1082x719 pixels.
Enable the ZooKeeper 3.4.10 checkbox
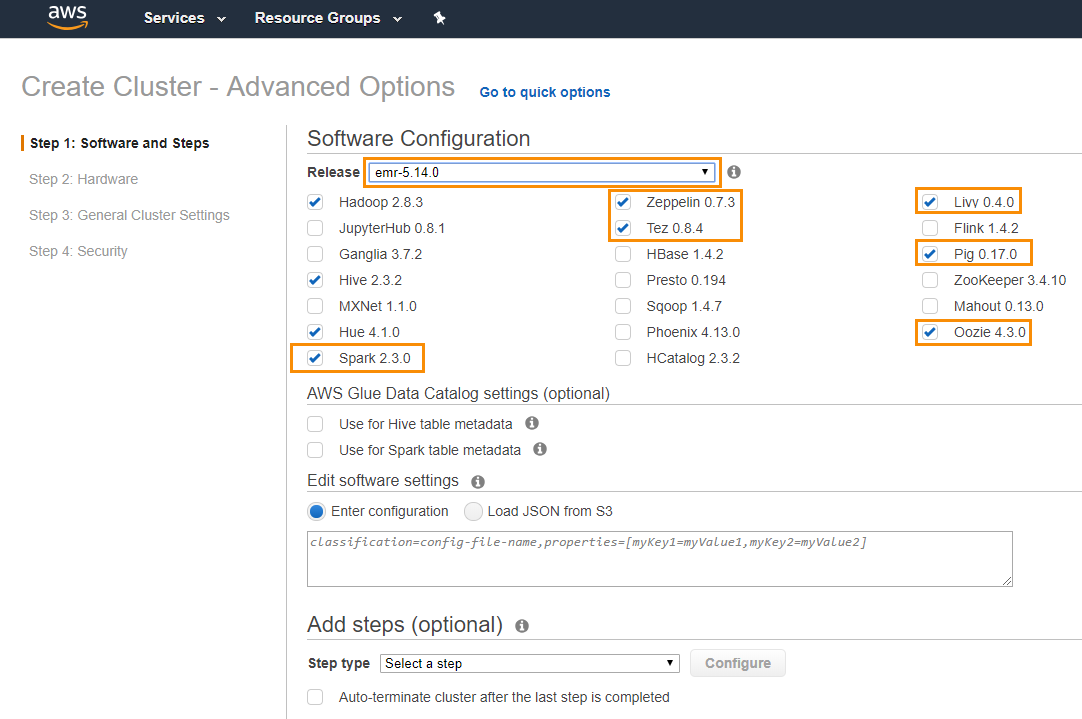(930, 280)
